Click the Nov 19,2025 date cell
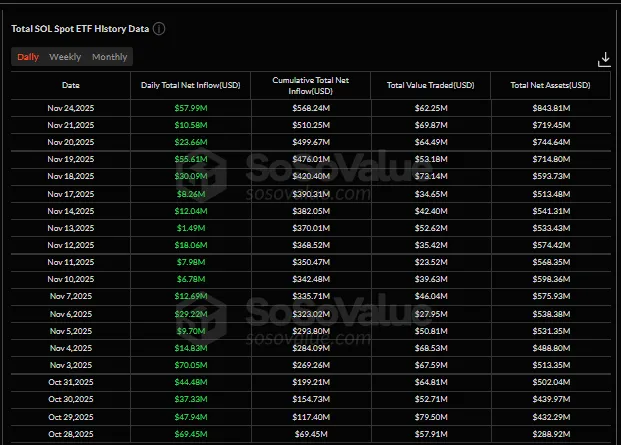This screenshot has width=621, height=445. pos(71,159)
